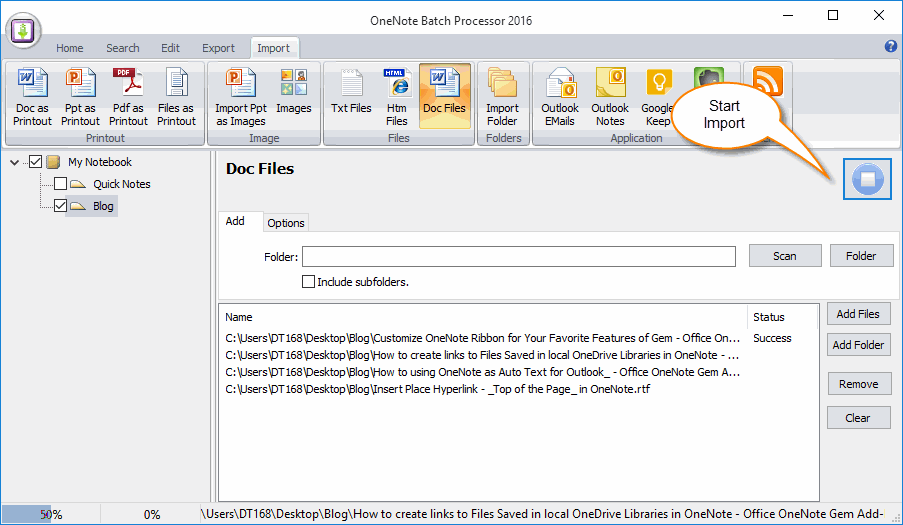The width and height of the screenshot is (903, 525).
Task: Click the Add Folder button
Action: click(858, 345)
